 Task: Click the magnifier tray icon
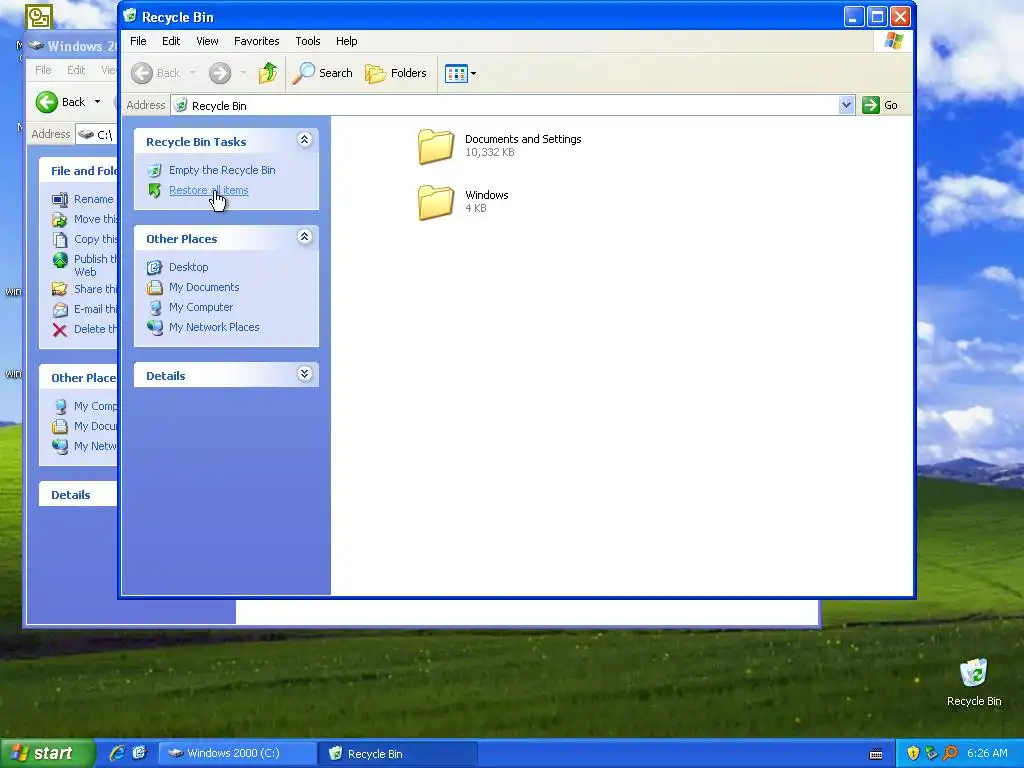click(x=950, y=753)
